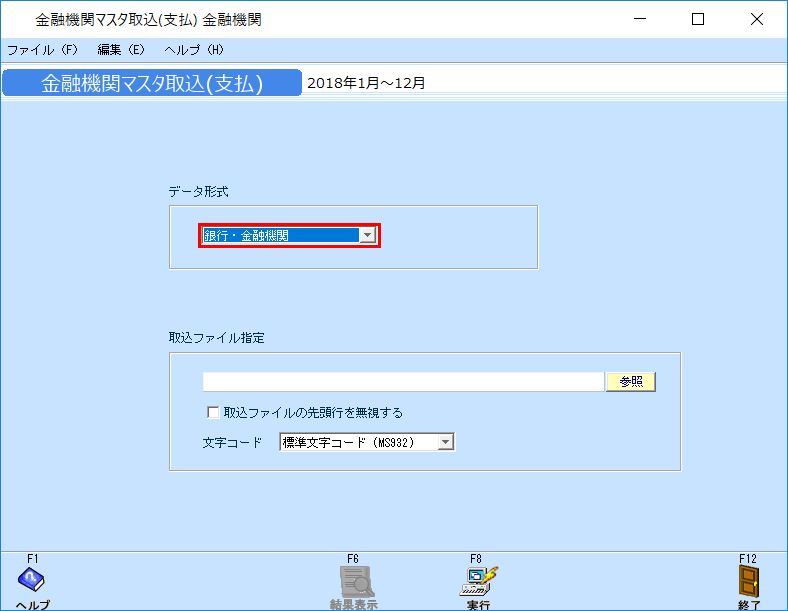The image size is (788, 611).
Task: Run import with F8 実行 icon
Action: [478, 583]
